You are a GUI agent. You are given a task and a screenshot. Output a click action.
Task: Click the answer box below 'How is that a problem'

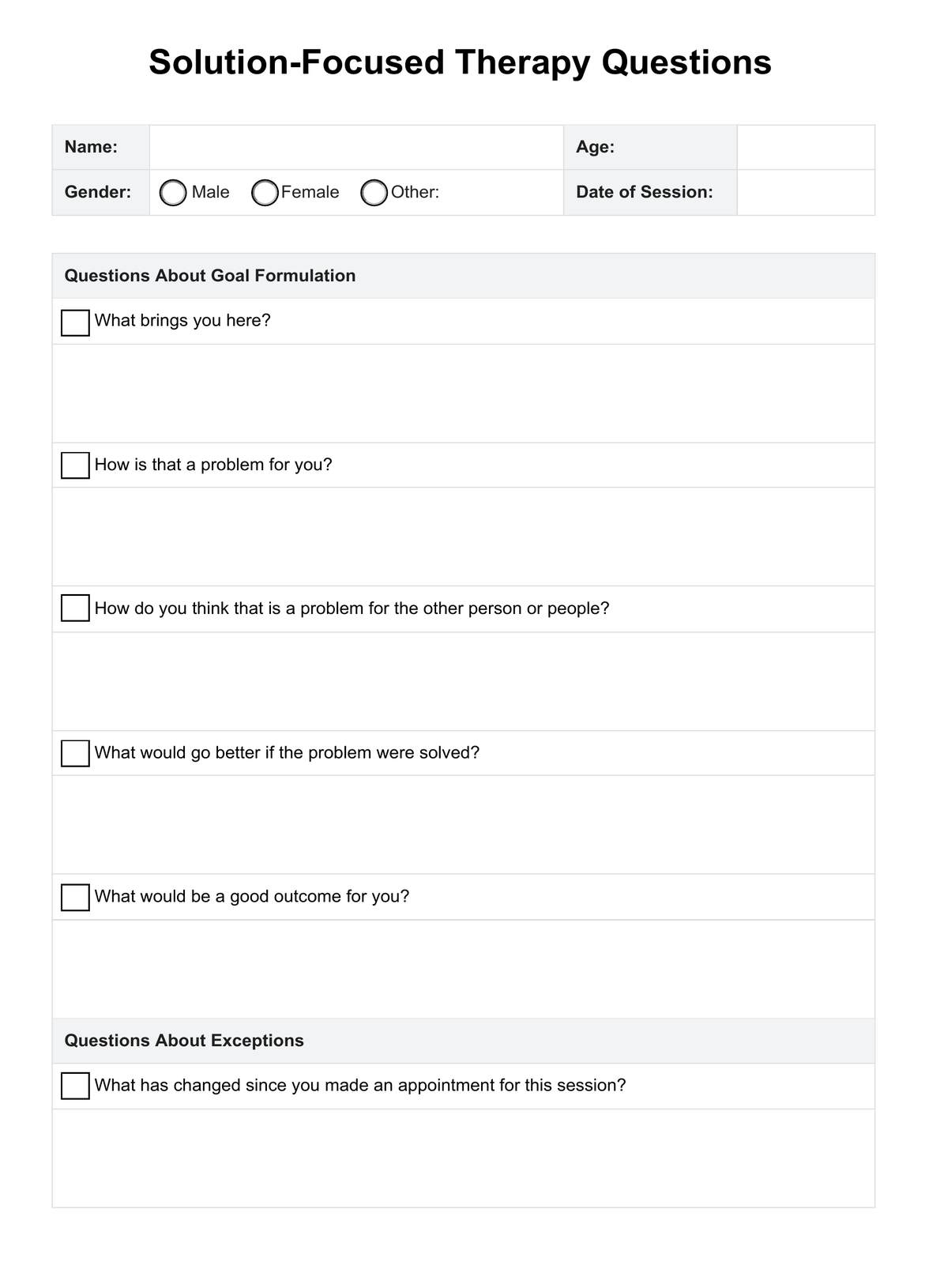click(463, 537)
